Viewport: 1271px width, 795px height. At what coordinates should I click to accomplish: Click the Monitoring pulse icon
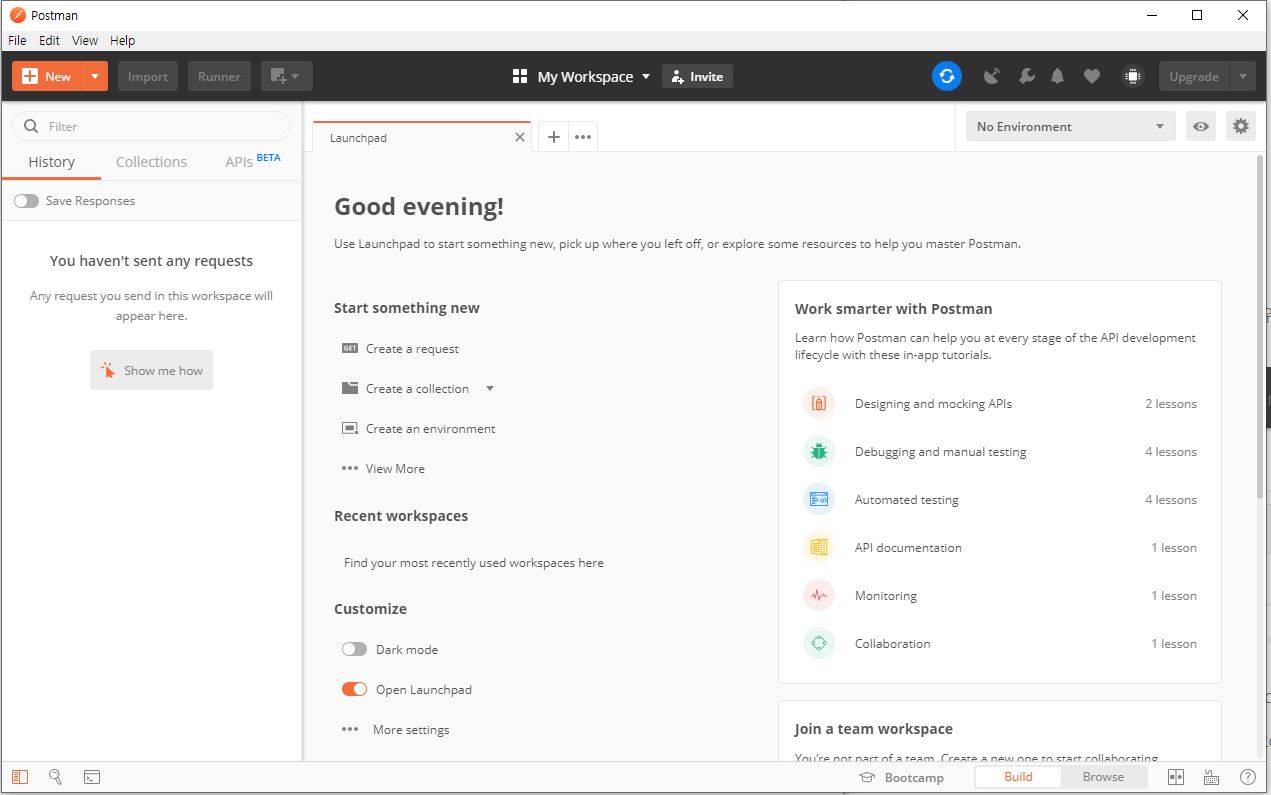point(819,595)
